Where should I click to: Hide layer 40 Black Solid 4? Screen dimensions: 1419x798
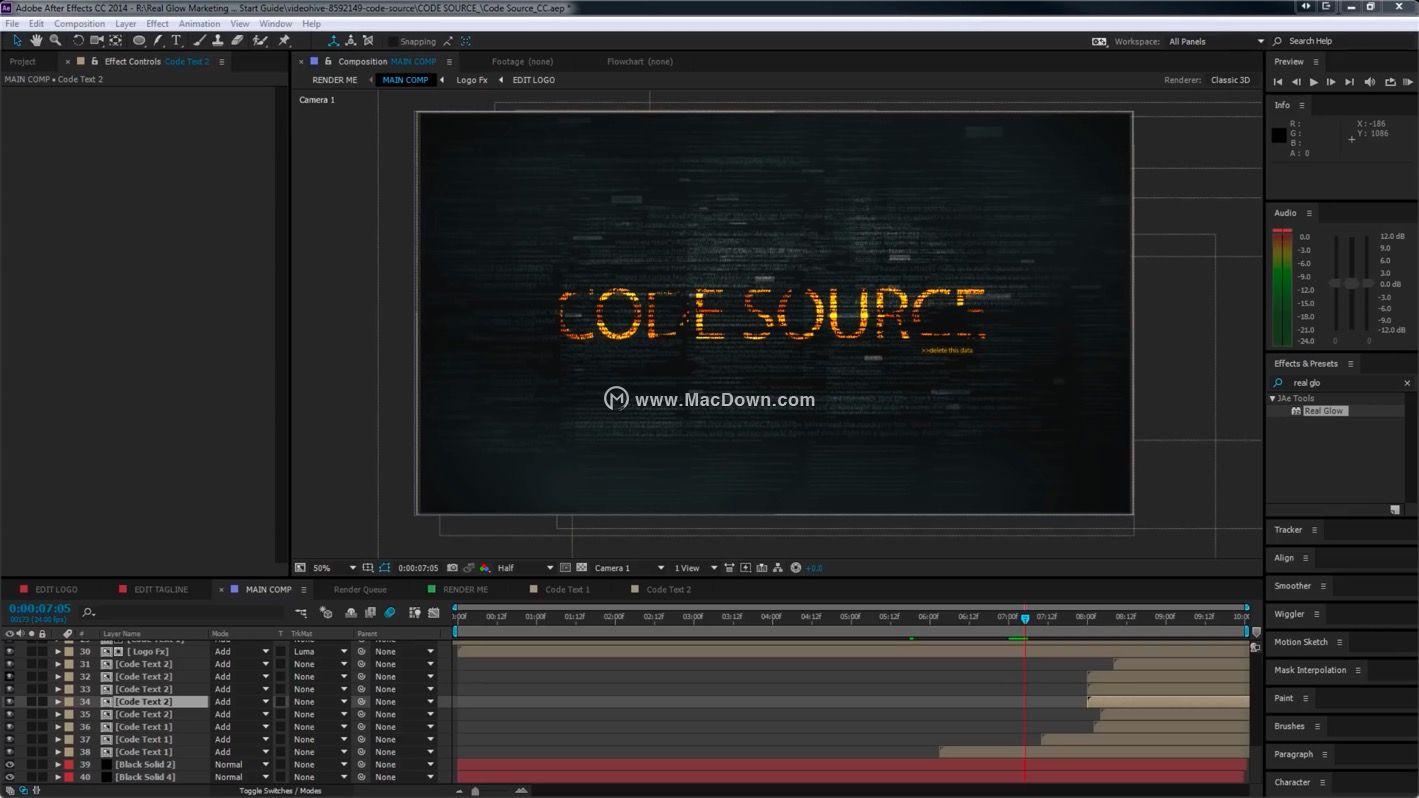coord(10,777)
